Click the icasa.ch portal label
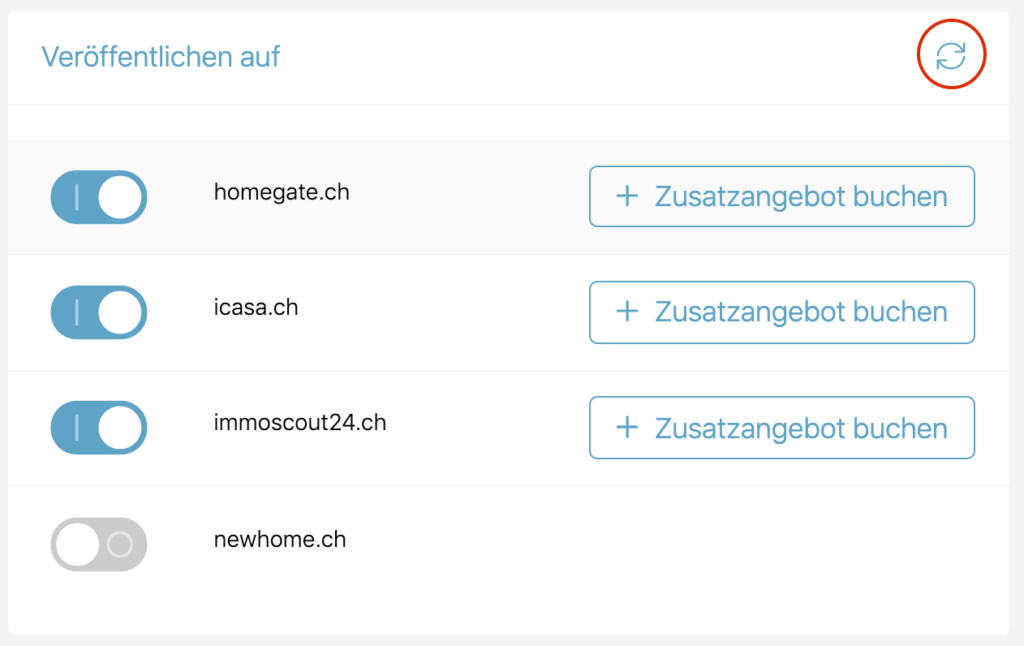This screenshot has height=646, width=1024. [x=256, y=307]
